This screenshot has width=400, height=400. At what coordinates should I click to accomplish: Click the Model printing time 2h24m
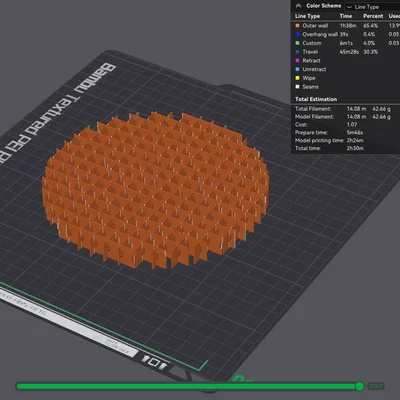click(355, 140)
